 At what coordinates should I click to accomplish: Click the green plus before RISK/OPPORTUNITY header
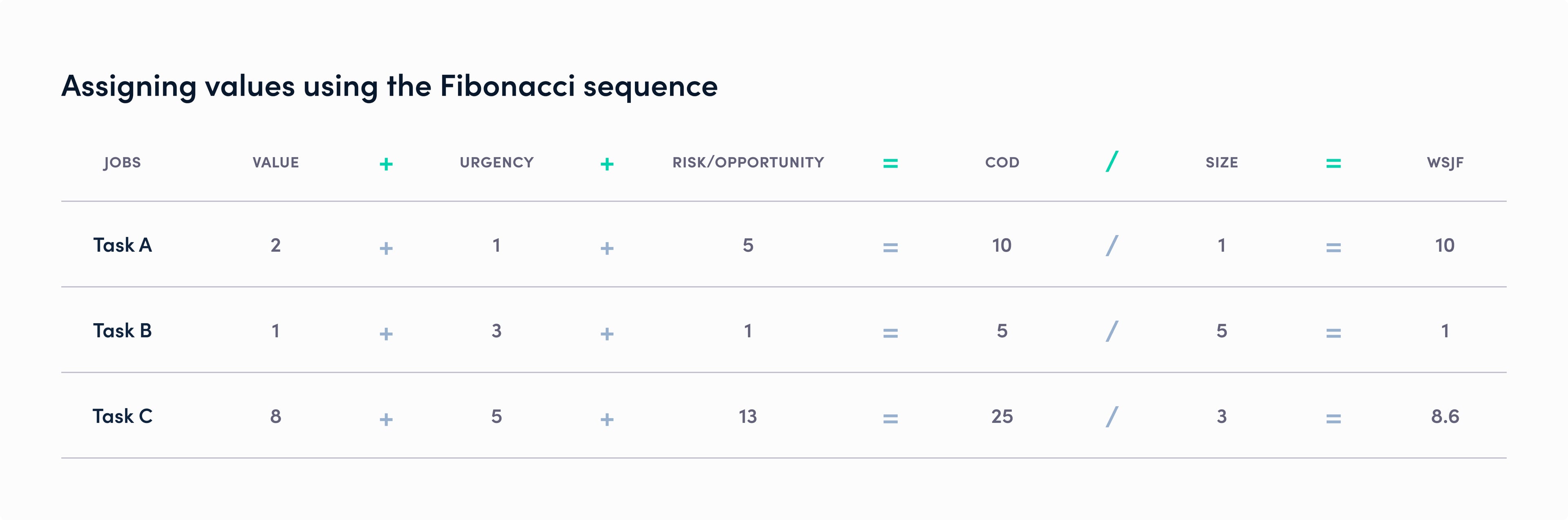tap(607, 164)
